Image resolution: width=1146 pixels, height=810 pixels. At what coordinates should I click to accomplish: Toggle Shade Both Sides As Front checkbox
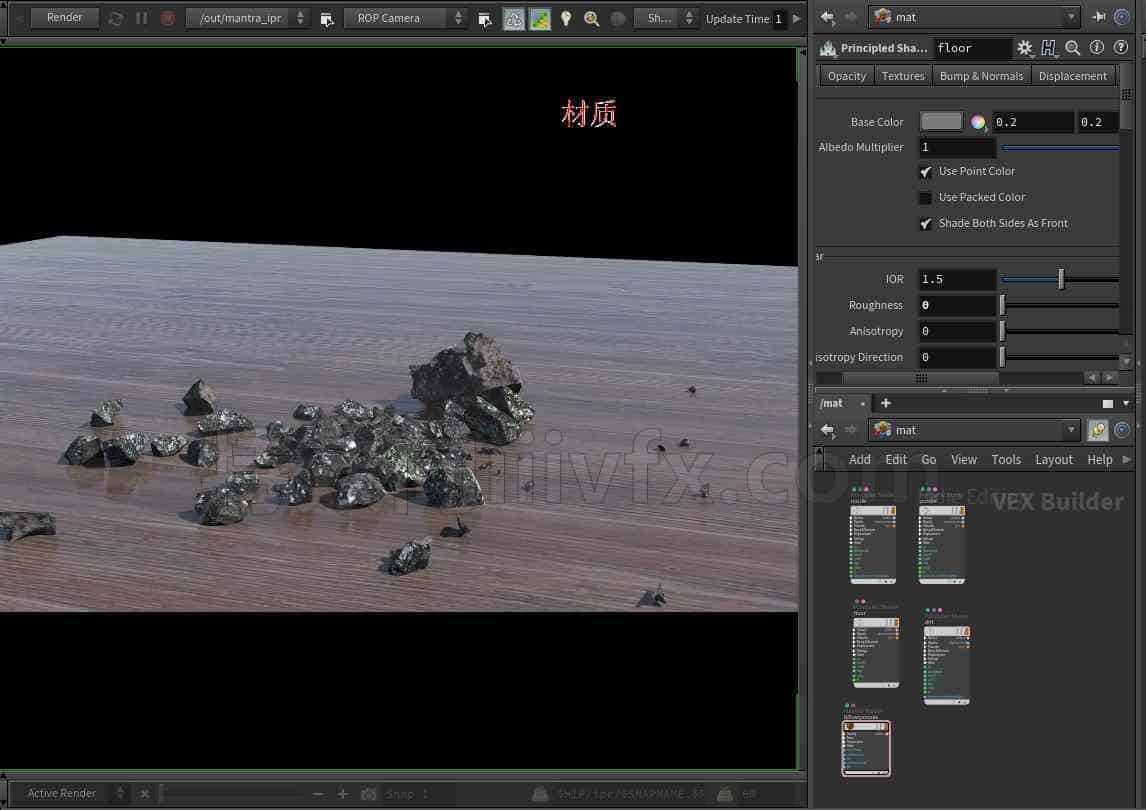925,224
